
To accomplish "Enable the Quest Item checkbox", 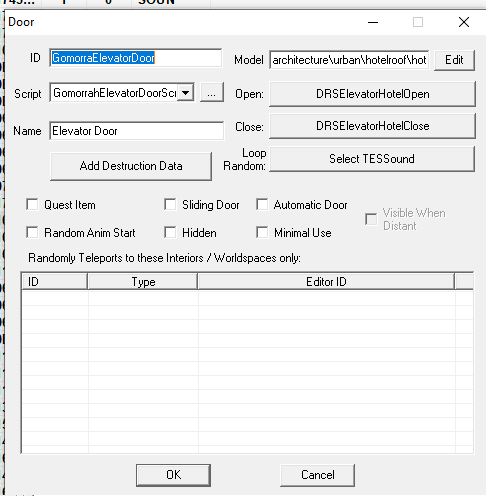I will point(32,205).
